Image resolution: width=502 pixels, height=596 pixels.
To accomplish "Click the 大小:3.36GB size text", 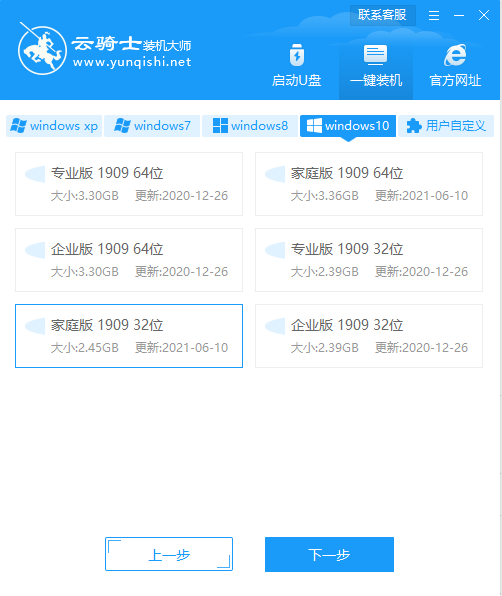I will 325,196.
